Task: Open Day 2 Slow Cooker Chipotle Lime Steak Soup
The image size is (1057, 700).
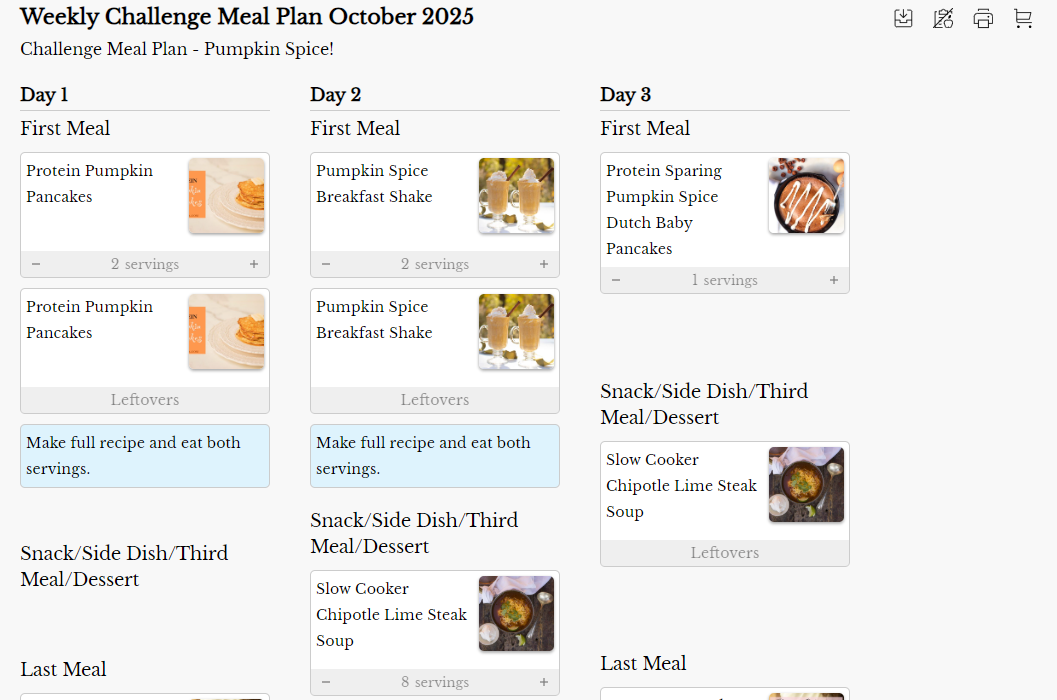Action: [x=391, y=614]
